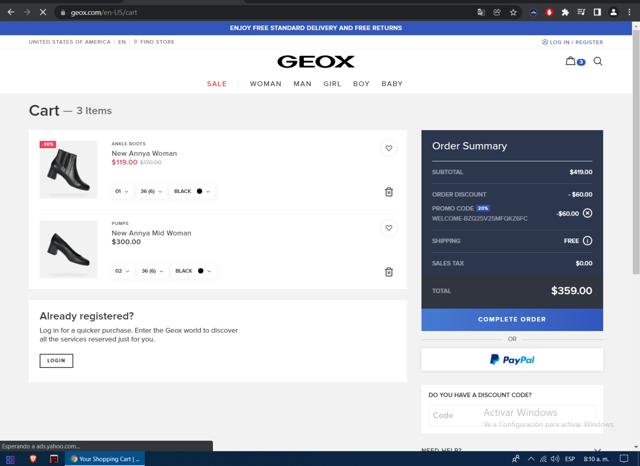The width and height of the screenshot is (640, 466).
Task: Change quantity dropdown for New Annya Mid Woman
Action: (x=122, y=271)
